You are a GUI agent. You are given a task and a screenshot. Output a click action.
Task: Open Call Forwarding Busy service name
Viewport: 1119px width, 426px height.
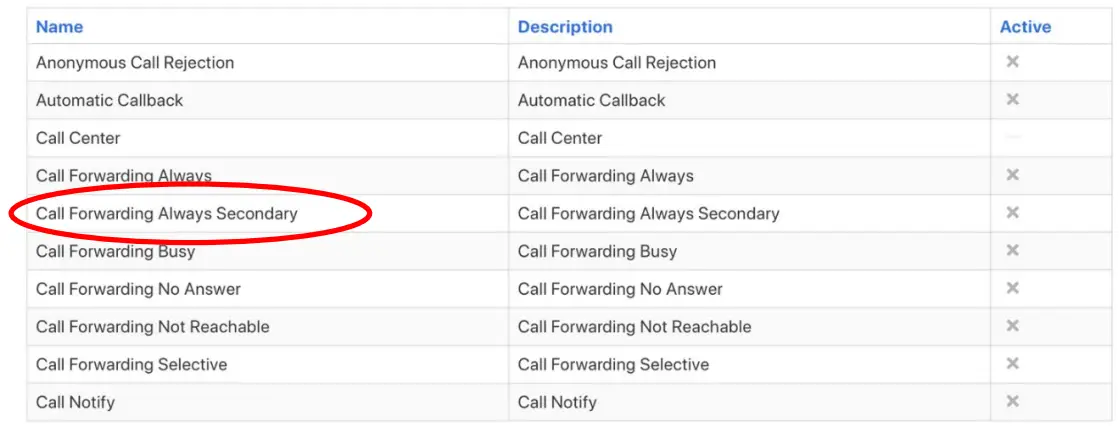(x=115, y=251)
